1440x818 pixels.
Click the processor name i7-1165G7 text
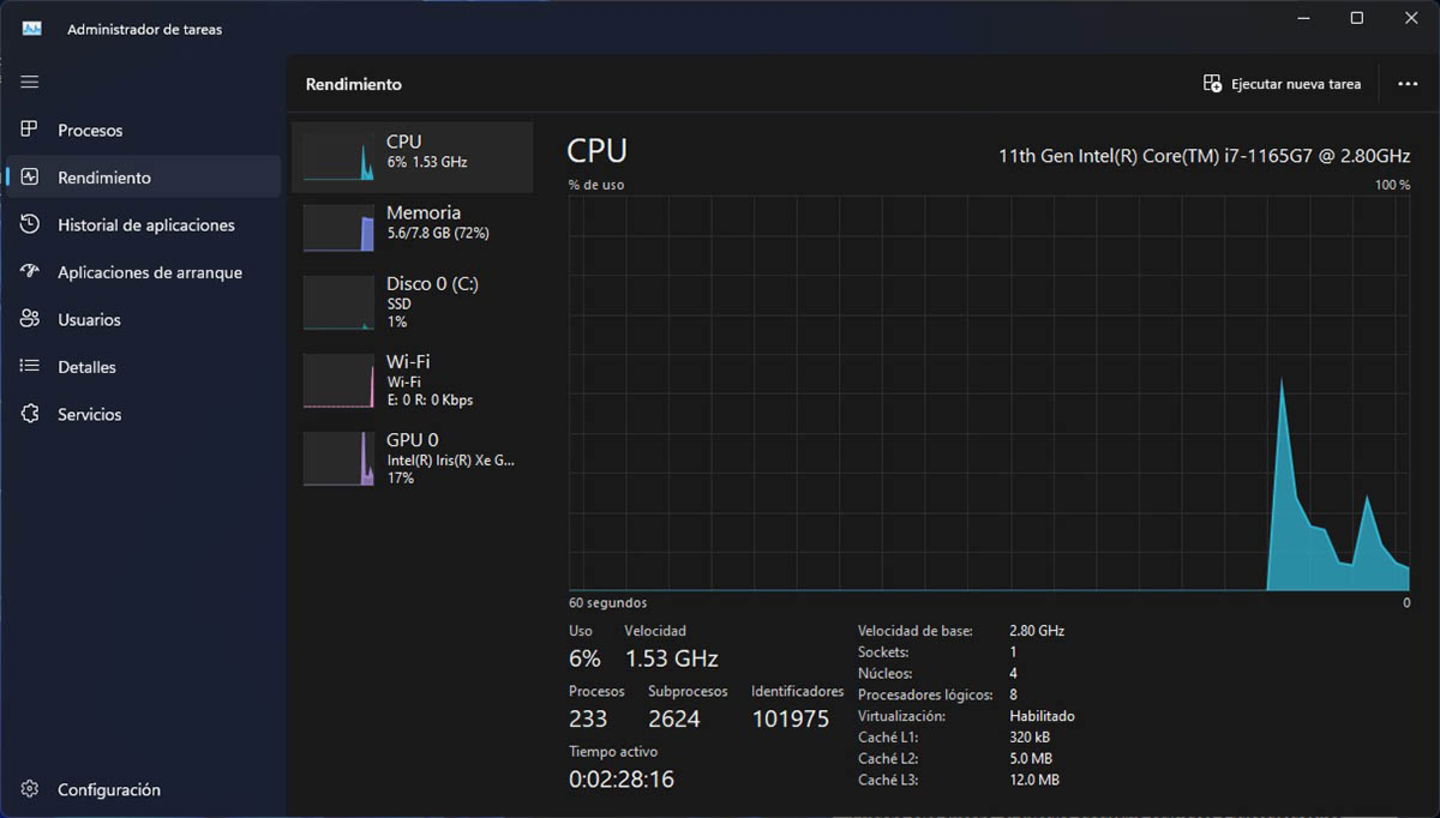pyautogui.click(x=1204, y=156)
